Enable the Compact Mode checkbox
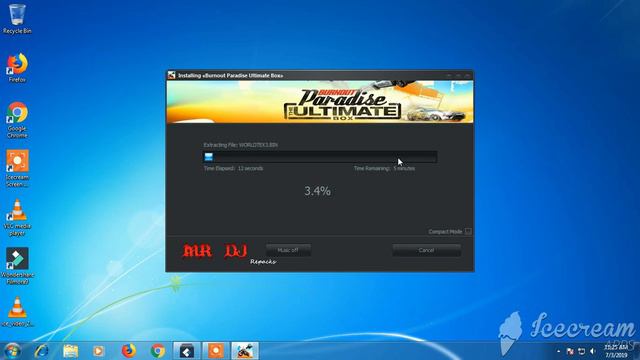This screenshot has height=360, width=640. tap(468, 231)
